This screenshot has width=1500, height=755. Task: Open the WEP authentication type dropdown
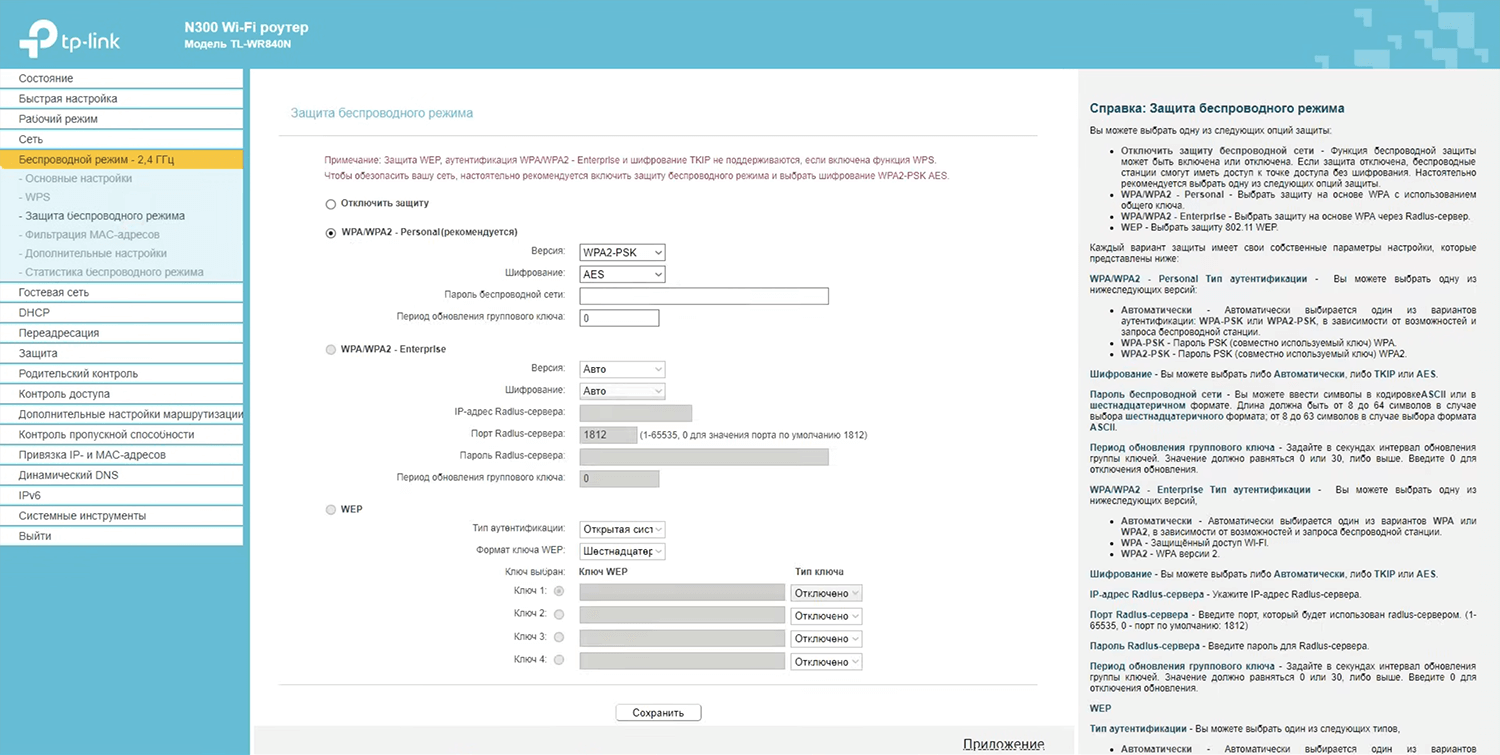[622, 529]
